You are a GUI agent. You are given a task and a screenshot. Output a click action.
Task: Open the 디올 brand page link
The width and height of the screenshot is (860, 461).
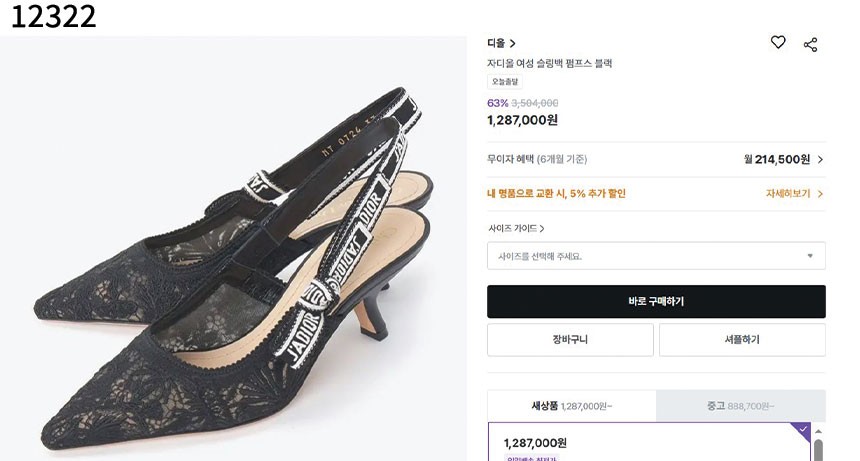[x=501, y=43]
